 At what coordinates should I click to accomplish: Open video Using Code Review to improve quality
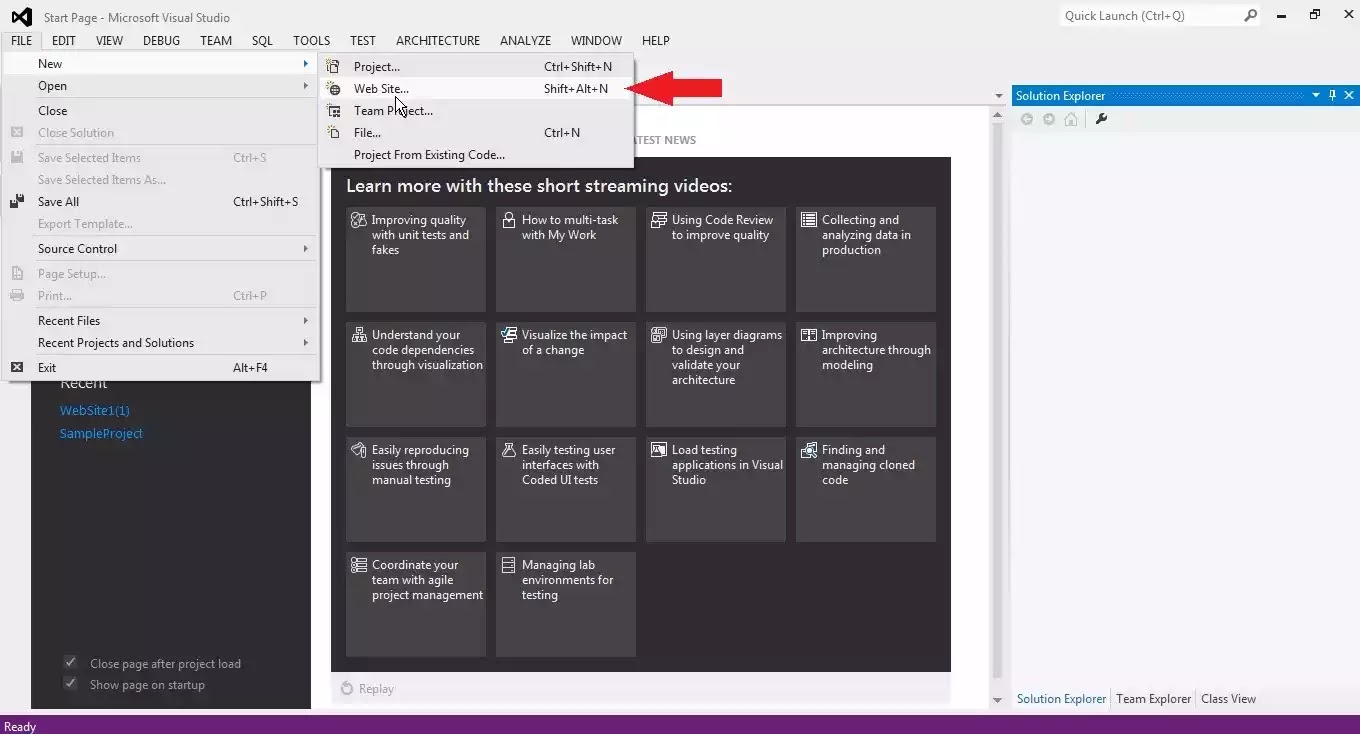coord(716,259)
